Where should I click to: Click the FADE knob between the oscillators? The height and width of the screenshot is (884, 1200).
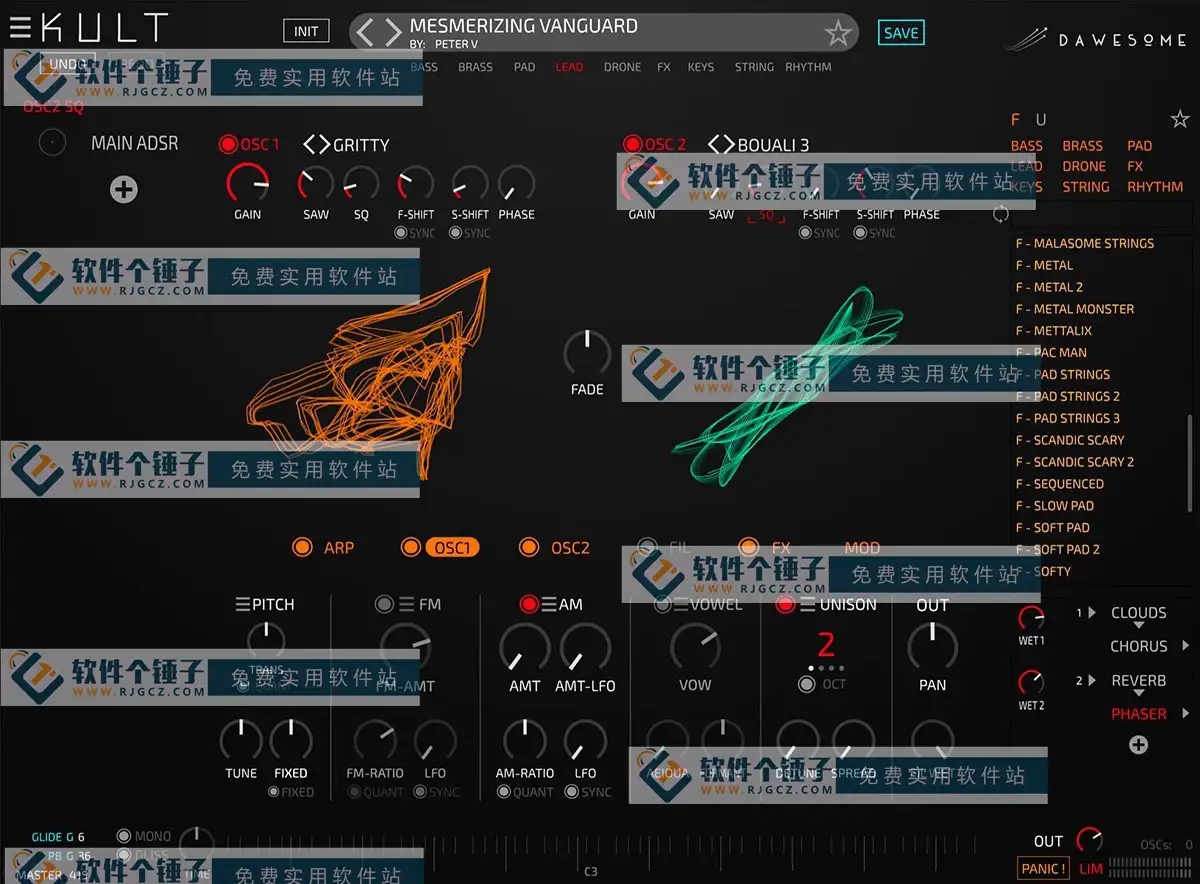point(587,353)
